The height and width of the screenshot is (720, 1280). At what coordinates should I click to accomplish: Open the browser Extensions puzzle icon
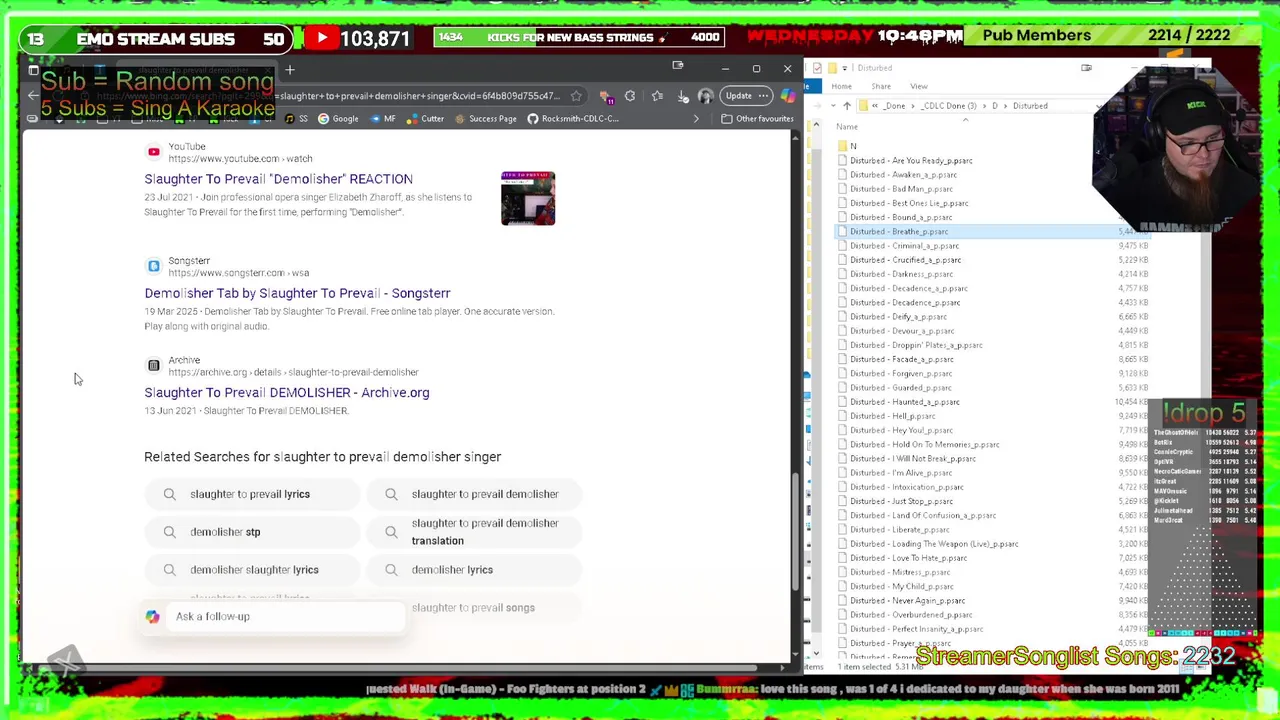[x=630, y=96]
